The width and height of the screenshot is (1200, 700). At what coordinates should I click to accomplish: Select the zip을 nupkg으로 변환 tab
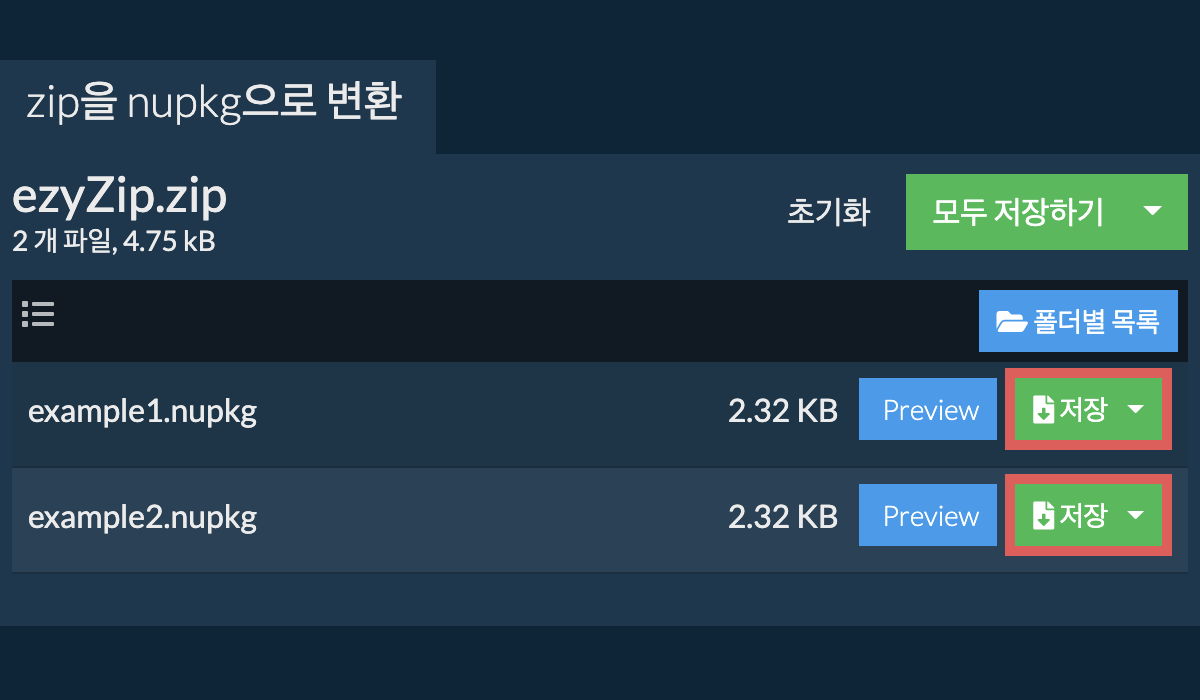[217, 106]
